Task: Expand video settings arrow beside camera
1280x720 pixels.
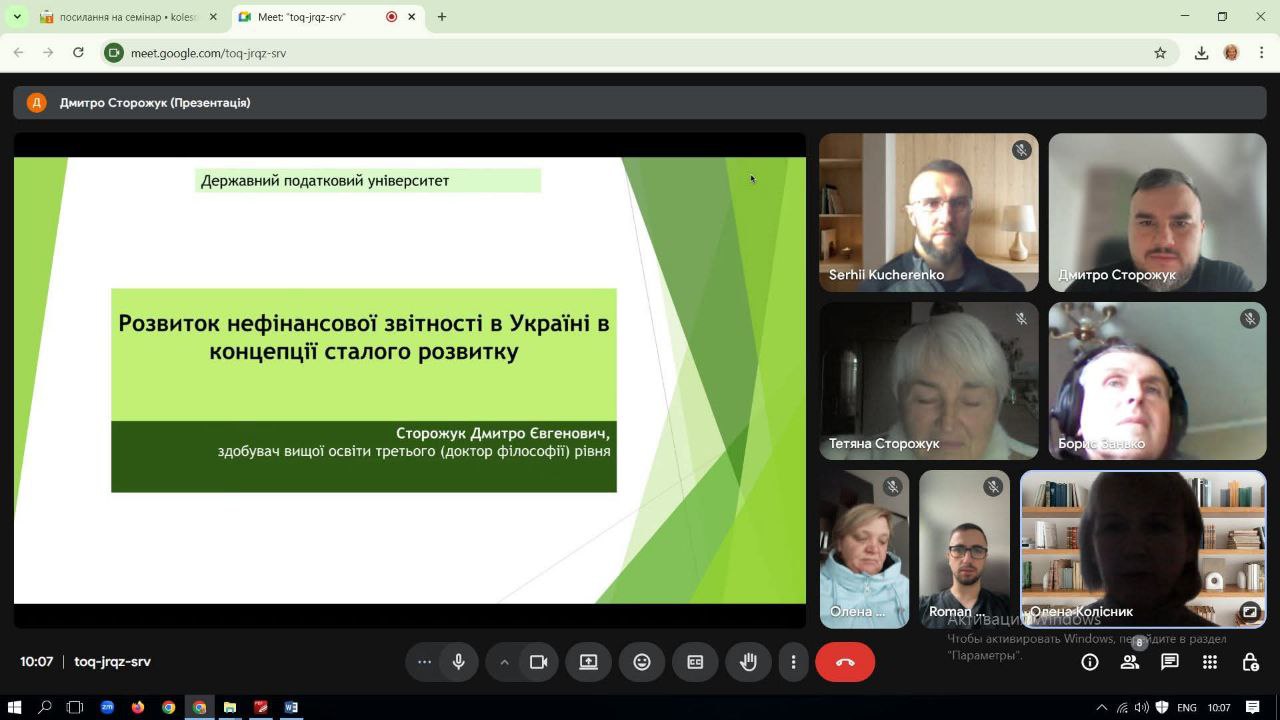Action: coord(505,662)
